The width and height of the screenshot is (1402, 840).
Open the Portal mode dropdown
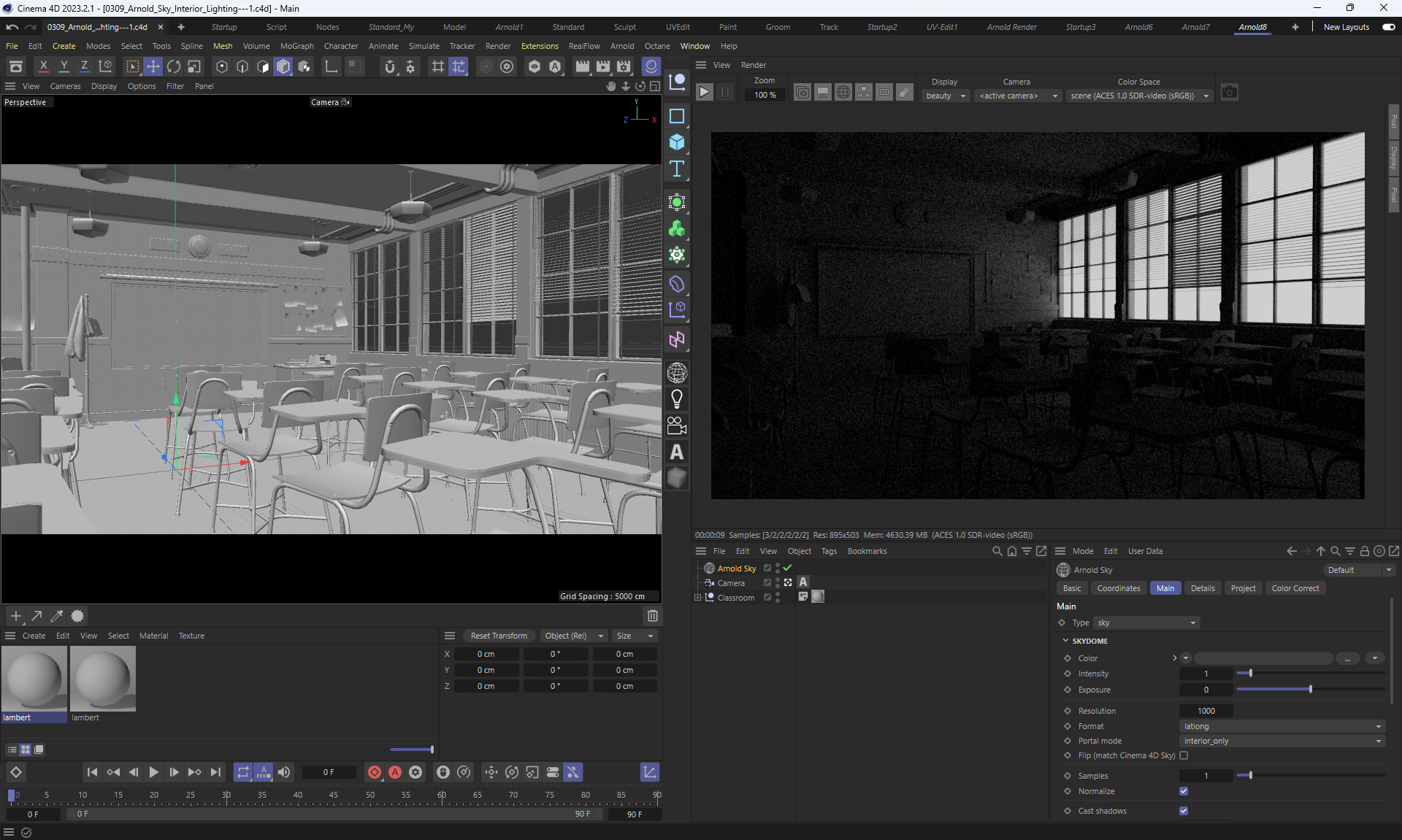[1282, 741]
